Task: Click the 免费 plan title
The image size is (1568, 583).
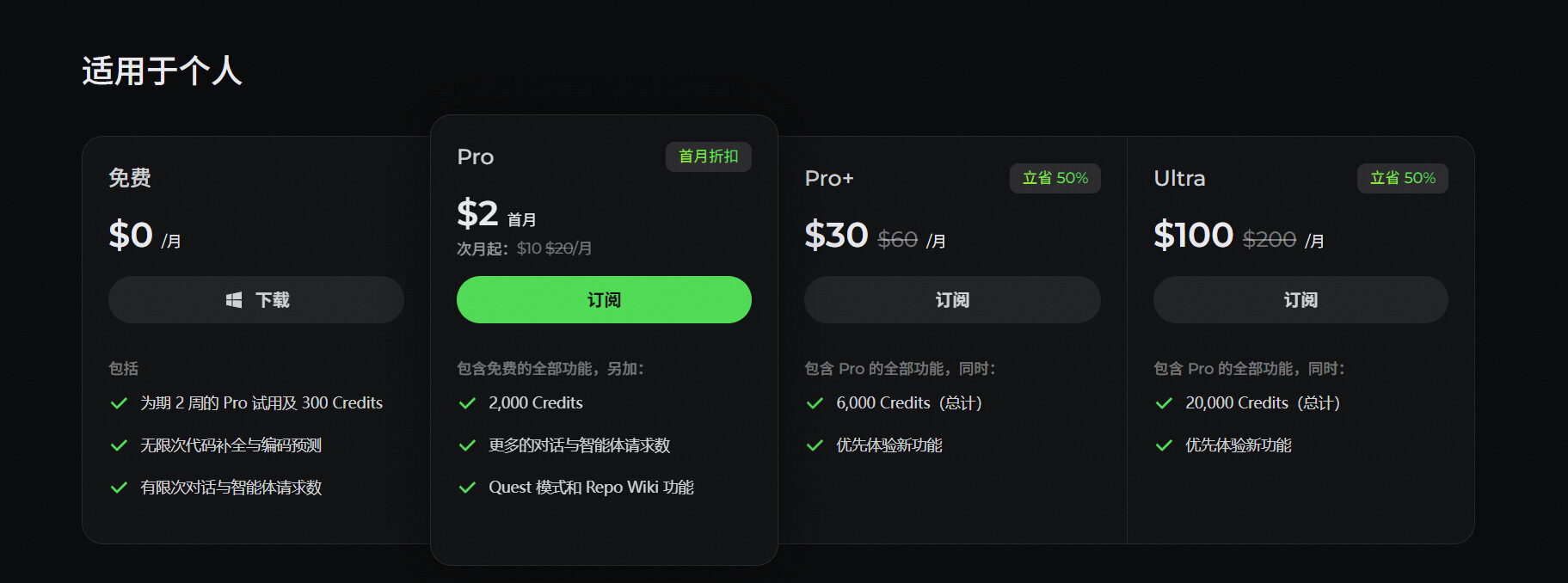Action: tap(130, 178)
